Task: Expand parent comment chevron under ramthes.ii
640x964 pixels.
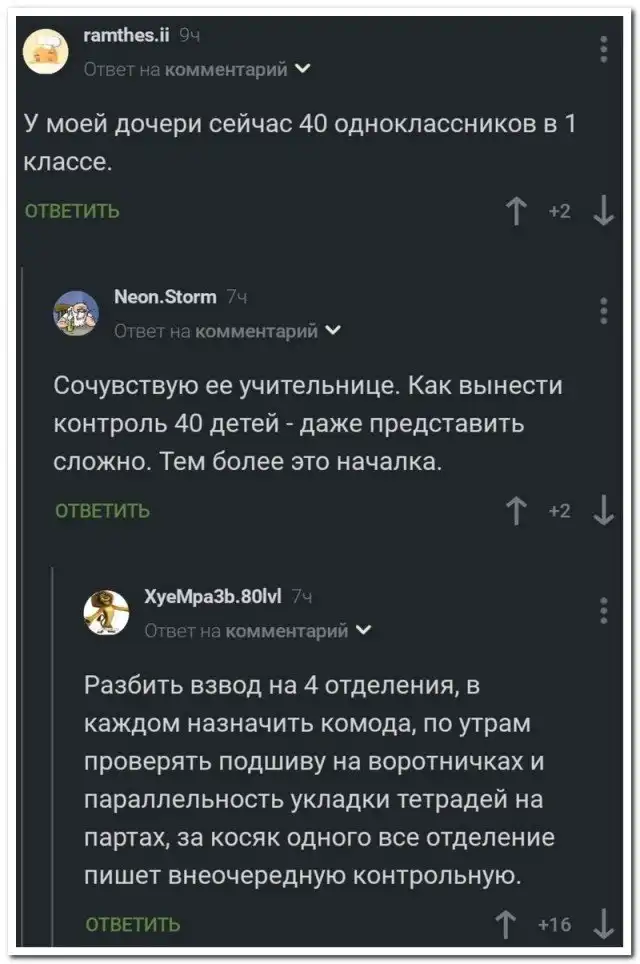Action: (304, 69)
